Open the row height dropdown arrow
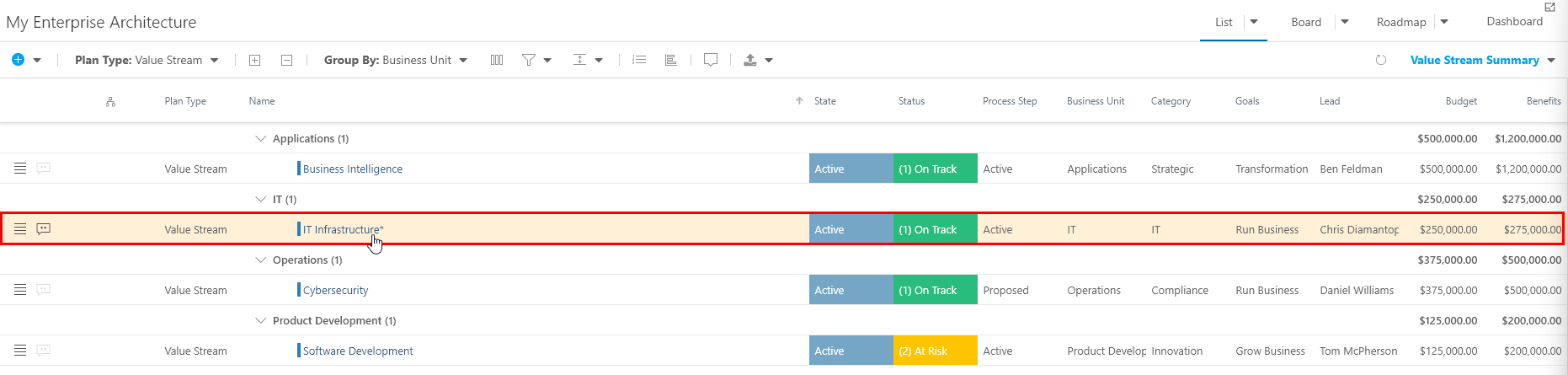This screenshot has height=375, width=1568. [599, 61]
